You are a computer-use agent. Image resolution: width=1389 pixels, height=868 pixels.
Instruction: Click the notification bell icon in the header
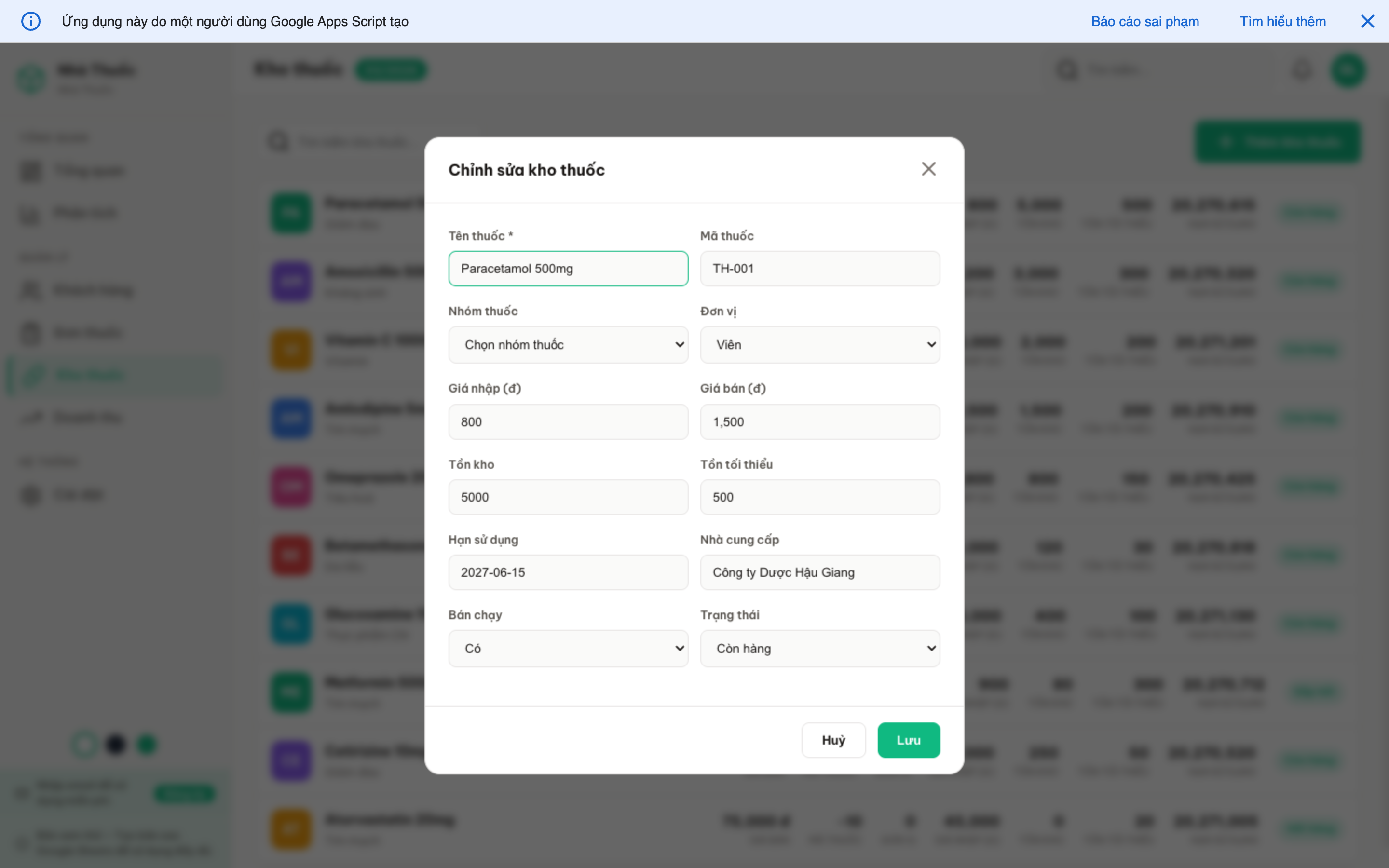point(1302,69)
